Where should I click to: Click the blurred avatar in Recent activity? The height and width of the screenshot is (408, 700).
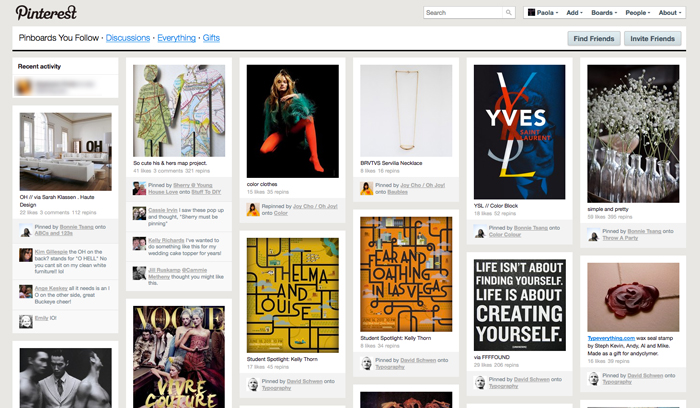click(24, 86)
